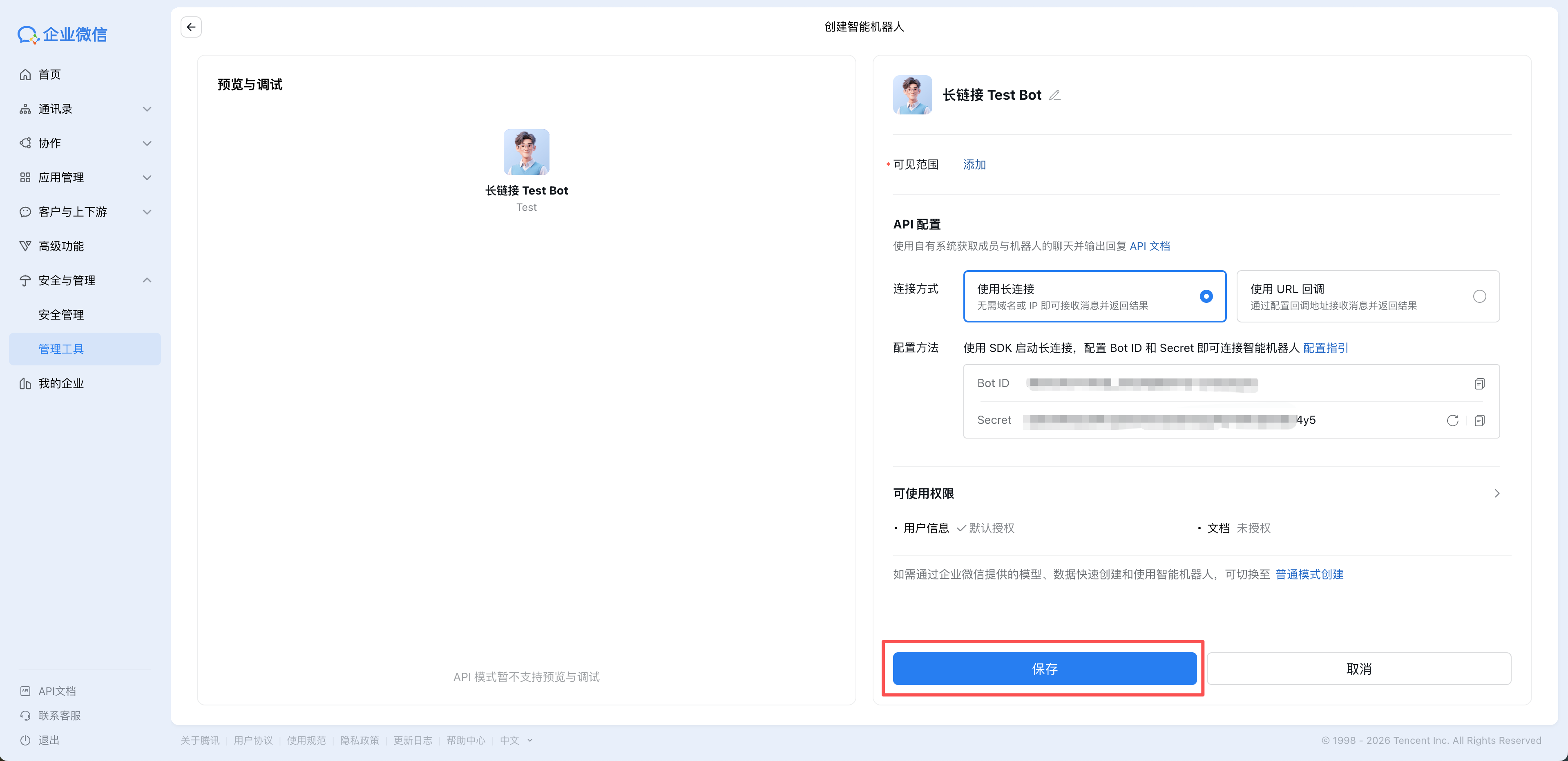The height and width of the screenshot is (761, 1568).
Task: Click the 退出 logout icon
Action: click(x=25, y=740)
